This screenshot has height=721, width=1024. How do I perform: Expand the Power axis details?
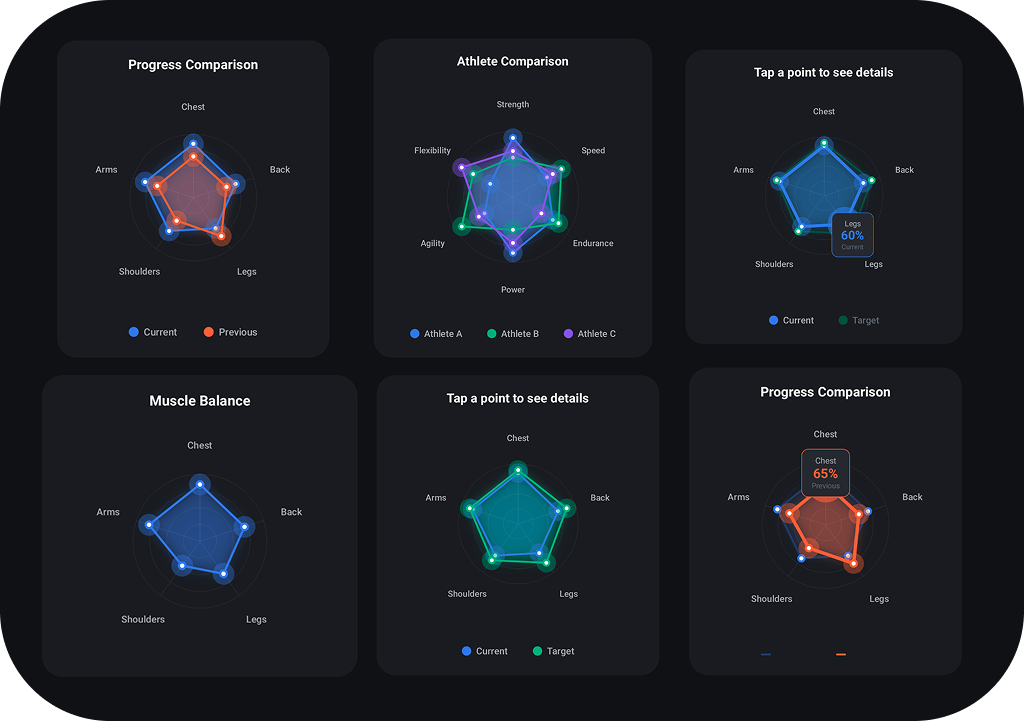point(513,289)
